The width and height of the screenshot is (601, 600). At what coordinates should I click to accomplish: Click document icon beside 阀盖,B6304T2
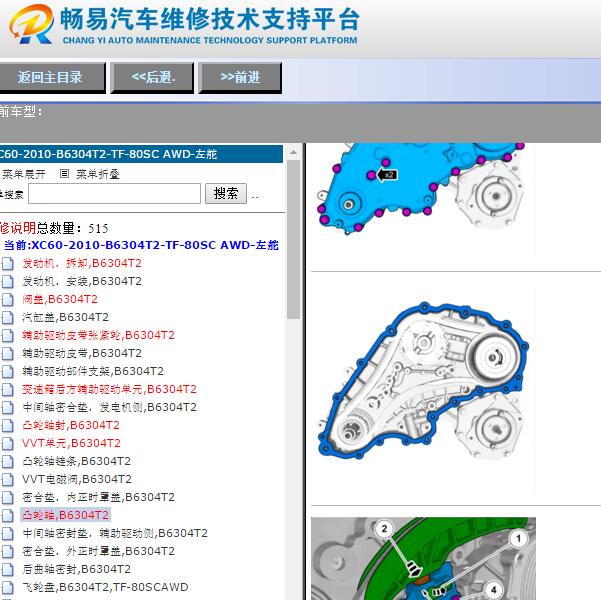point(7,300)
